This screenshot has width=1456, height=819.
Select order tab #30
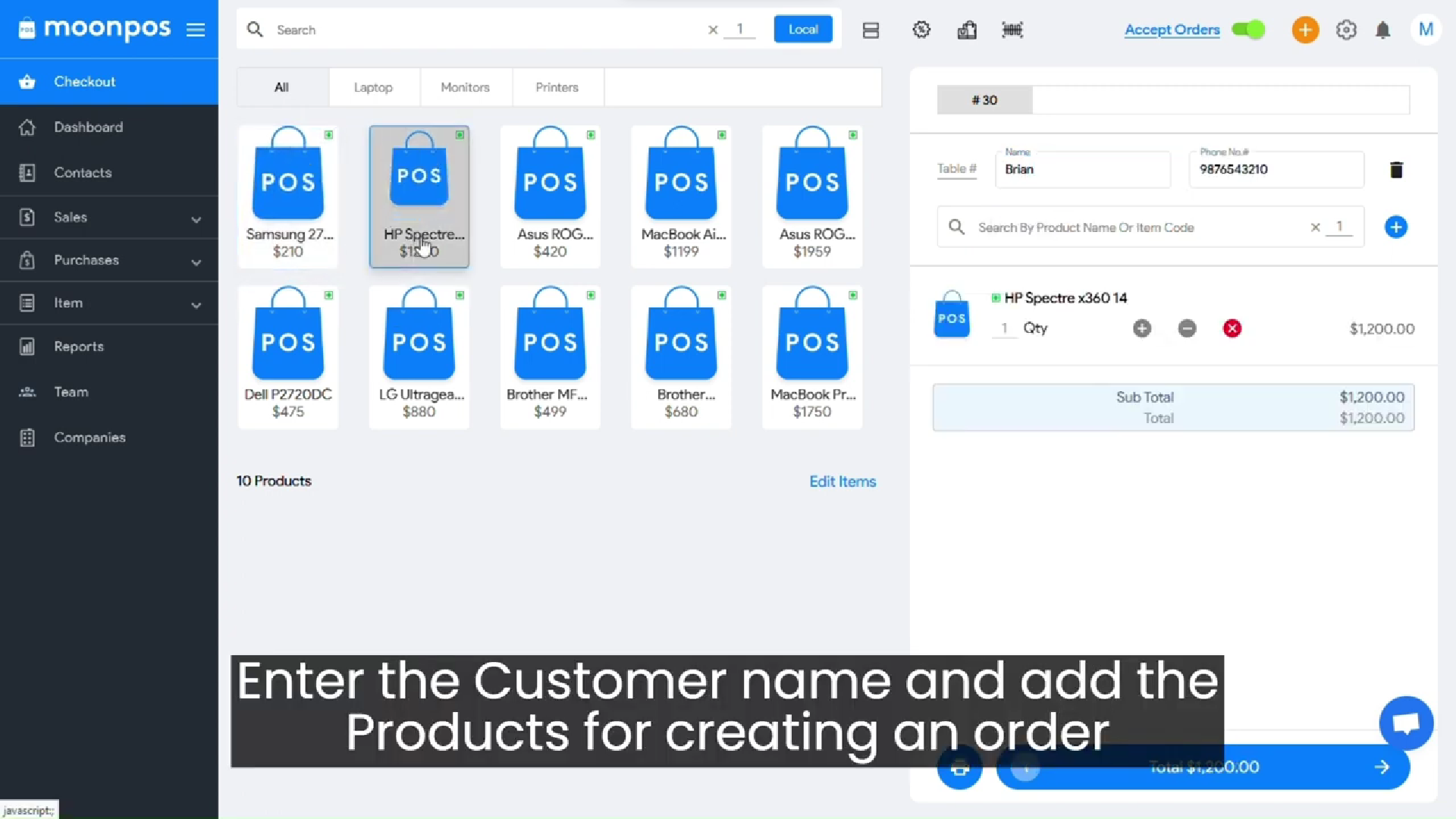click(x=984, y=100)
